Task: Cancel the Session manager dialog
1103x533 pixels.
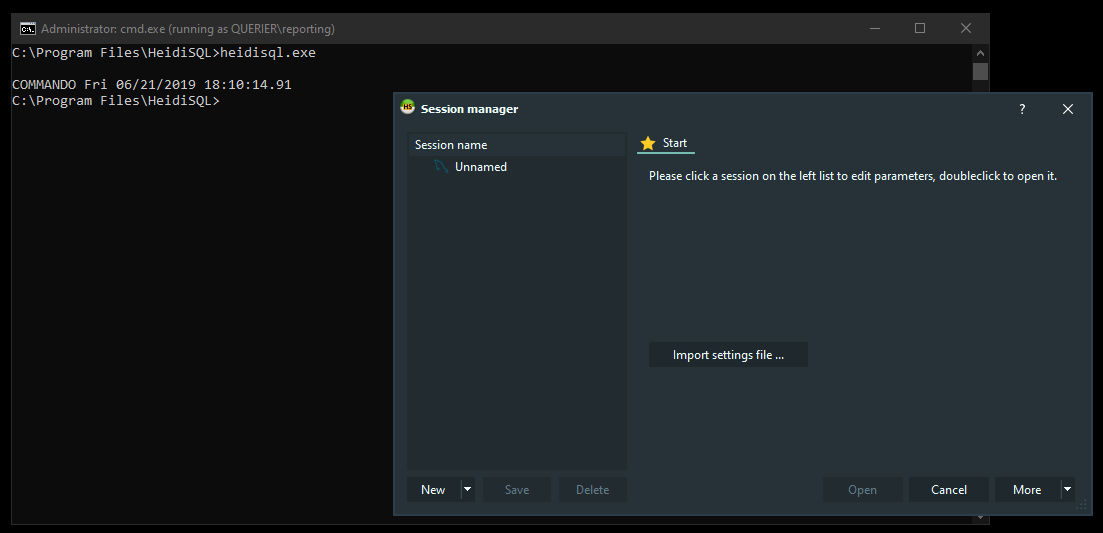Action: point(948,489)
